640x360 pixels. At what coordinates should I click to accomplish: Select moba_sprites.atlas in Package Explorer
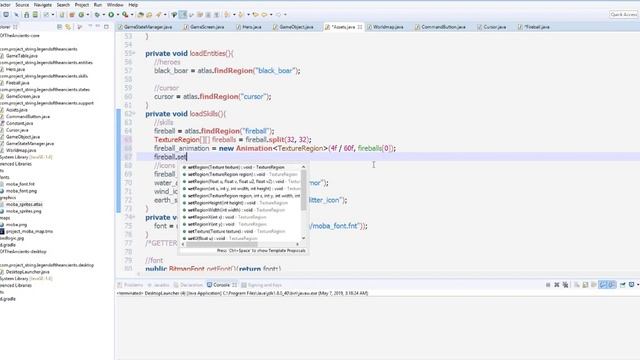click(24, 204)
